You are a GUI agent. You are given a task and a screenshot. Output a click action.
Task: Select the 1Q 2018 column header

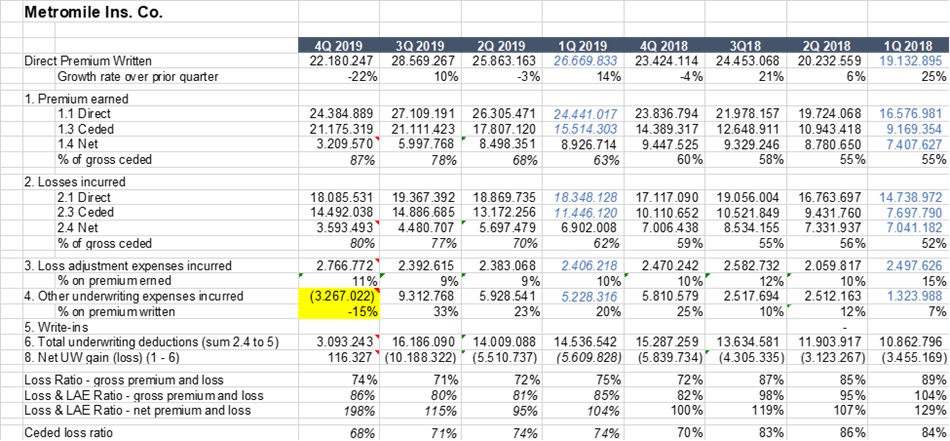coord(906,47)
